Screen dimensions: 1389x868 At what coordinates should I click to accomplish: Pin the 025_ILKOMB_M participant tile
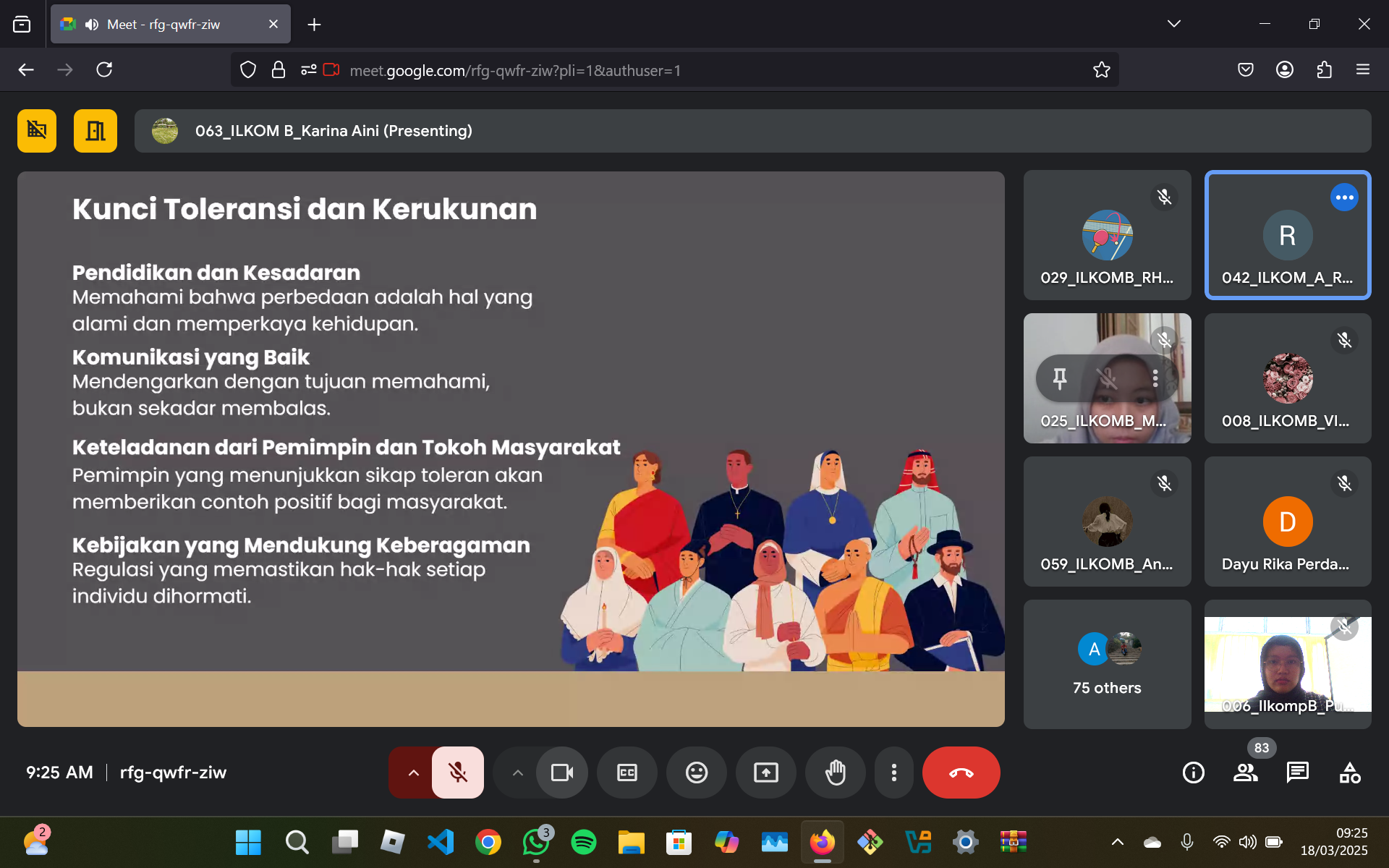coord(1060,378)
